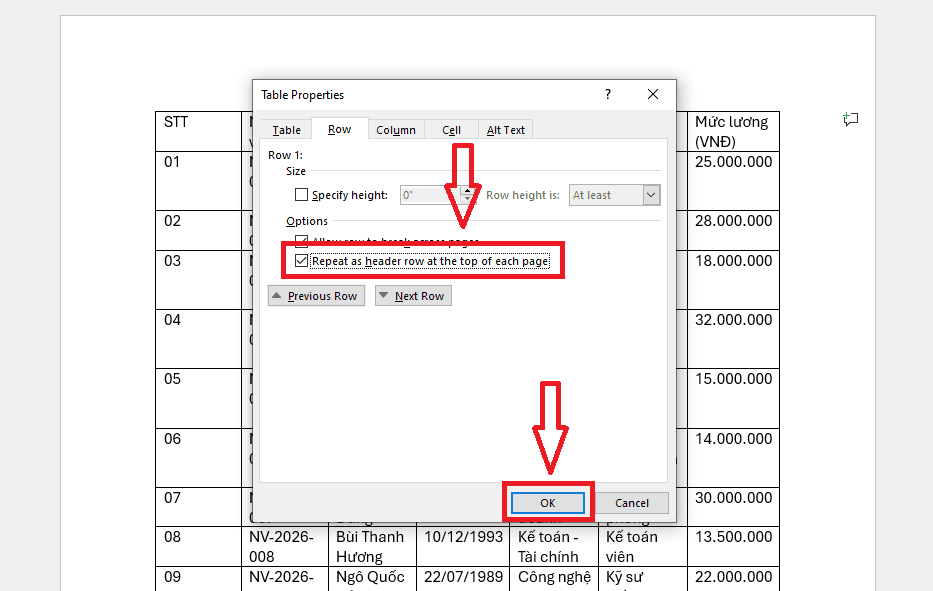Click row number 04 cell
This screenshot has height=591, width=933.
coord(198,339)
